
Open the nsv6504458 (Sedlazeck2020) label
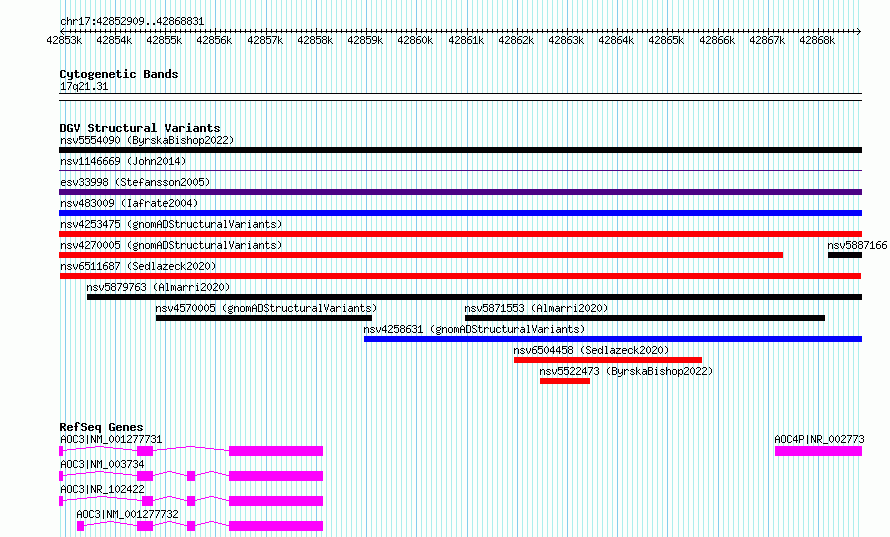pyautogui.click(x=591, y=350)
